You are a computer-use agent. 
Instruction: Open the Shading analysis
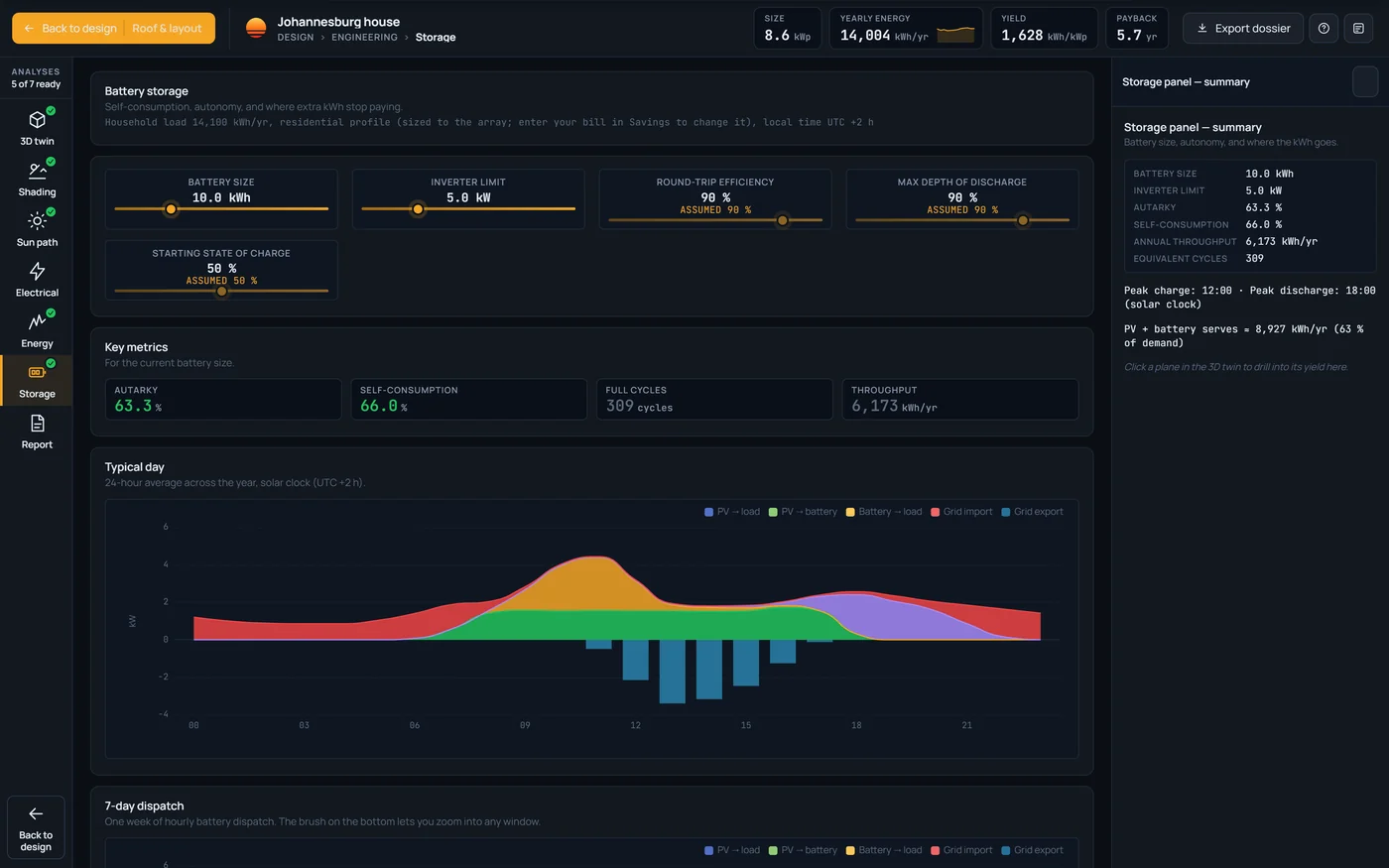click(x=37, y=179)
